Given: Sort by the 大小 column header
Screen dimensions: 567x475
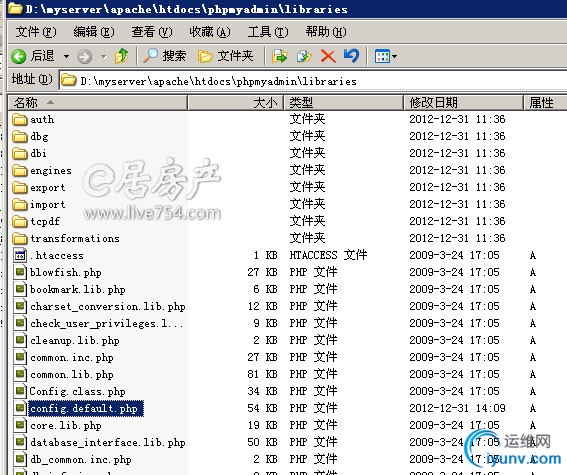Looking at the screenshot, I should pyautogui.click(x=235, y=103).
